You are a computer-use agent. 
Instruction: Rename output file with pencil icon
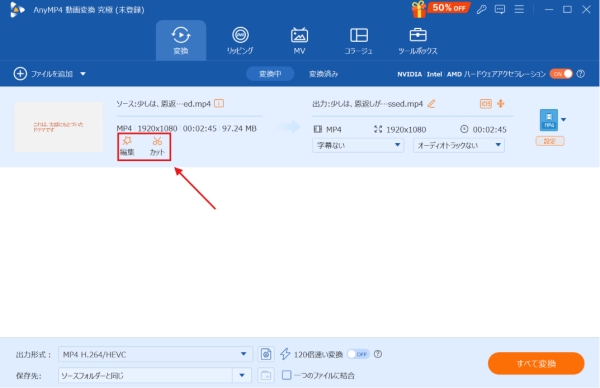tap(432, 103)
